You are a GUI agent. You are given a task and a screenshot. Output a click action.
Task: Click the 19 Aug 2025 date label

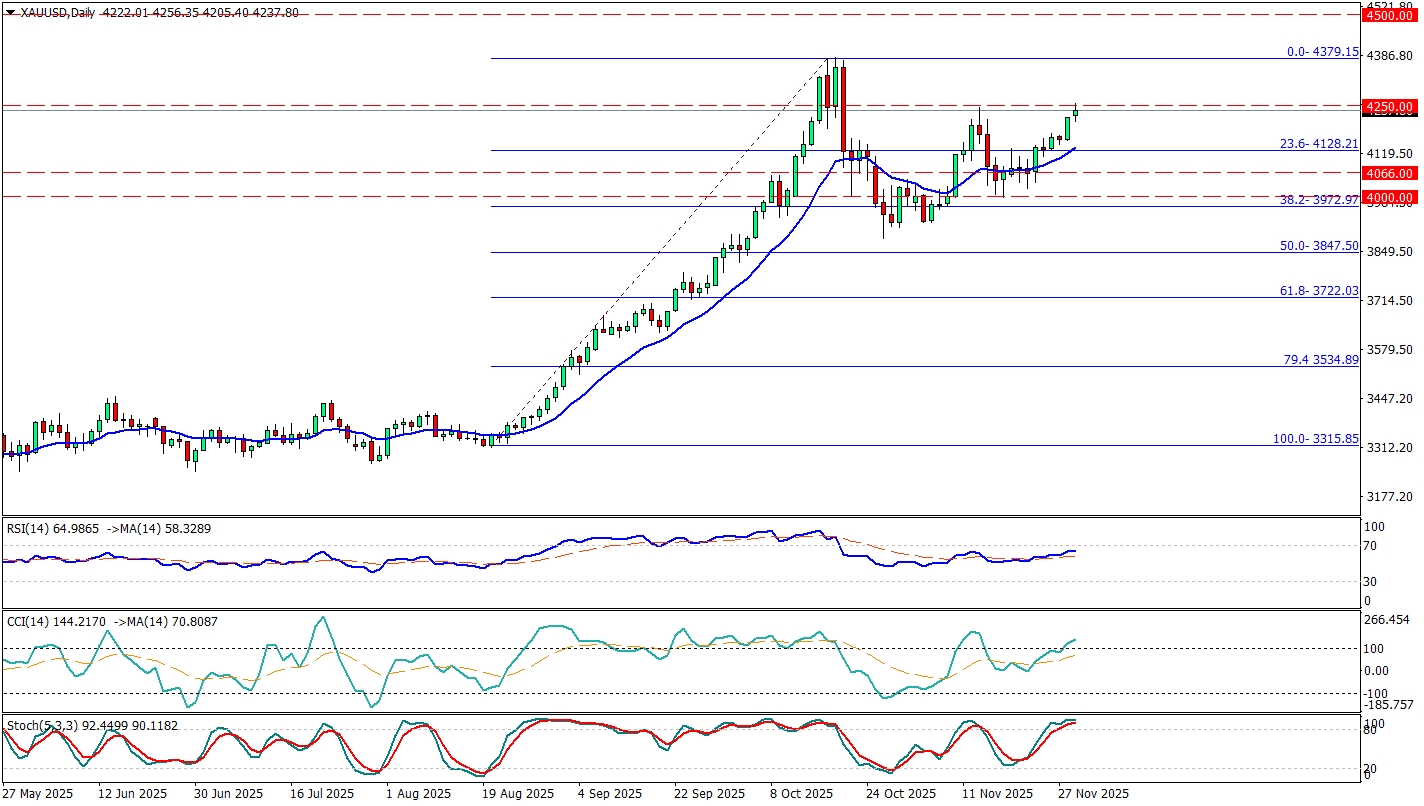(519, 793)
